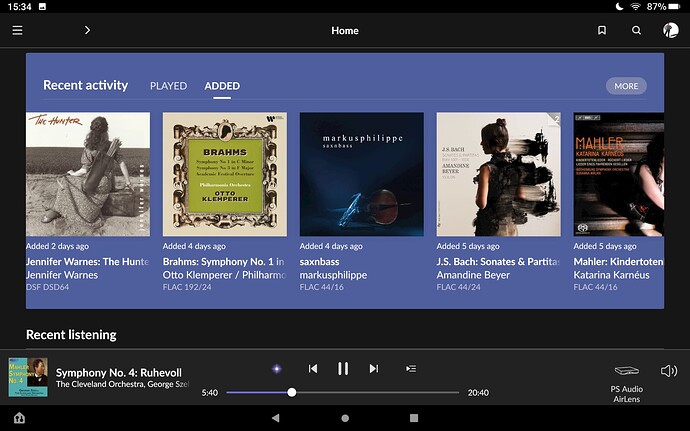
Task: Open the Katarina Karnéus artist link
Action: pyautogui.click(x=611, y=275)
